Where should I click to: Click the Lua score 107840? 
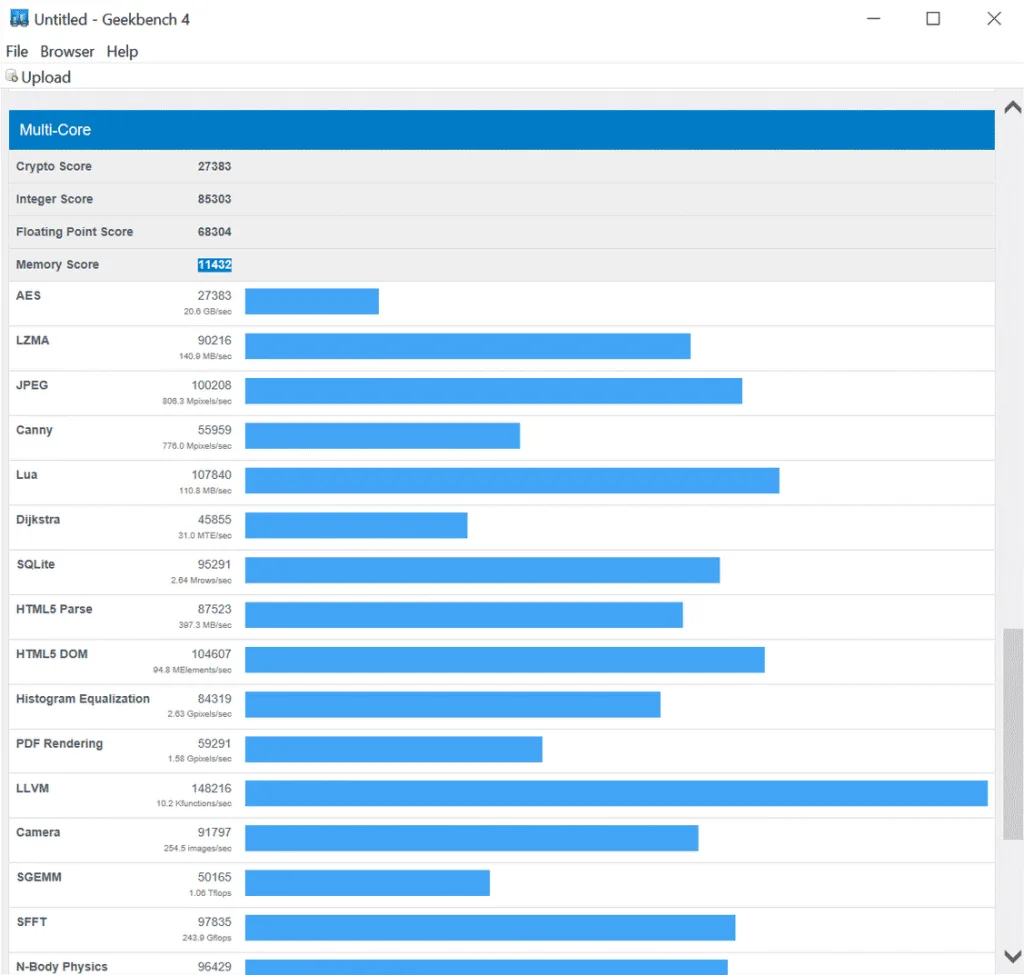(211, 475)
